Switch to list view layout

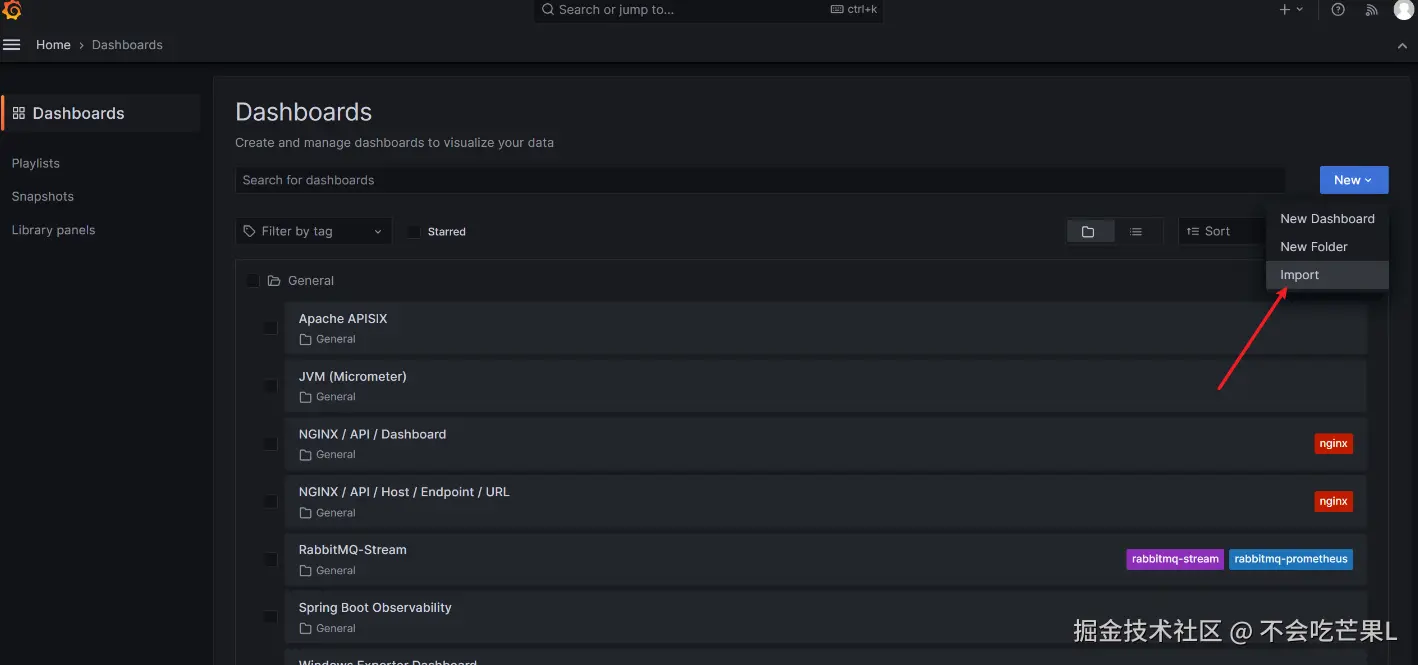(x=1136, y=231)
